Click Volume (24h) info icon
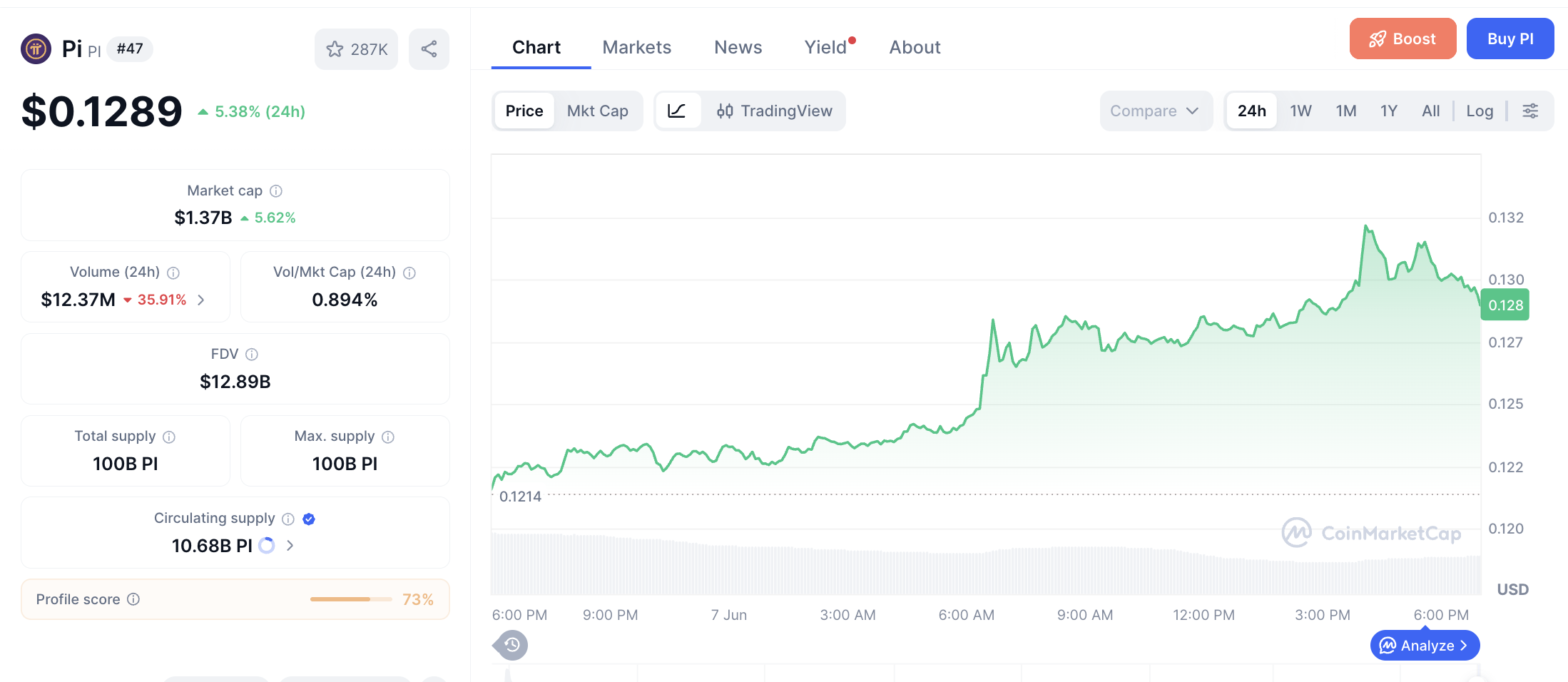Image resolution: width=1568 pixels, height=682 pixels. pyautogui.click(x=173, y=273)
